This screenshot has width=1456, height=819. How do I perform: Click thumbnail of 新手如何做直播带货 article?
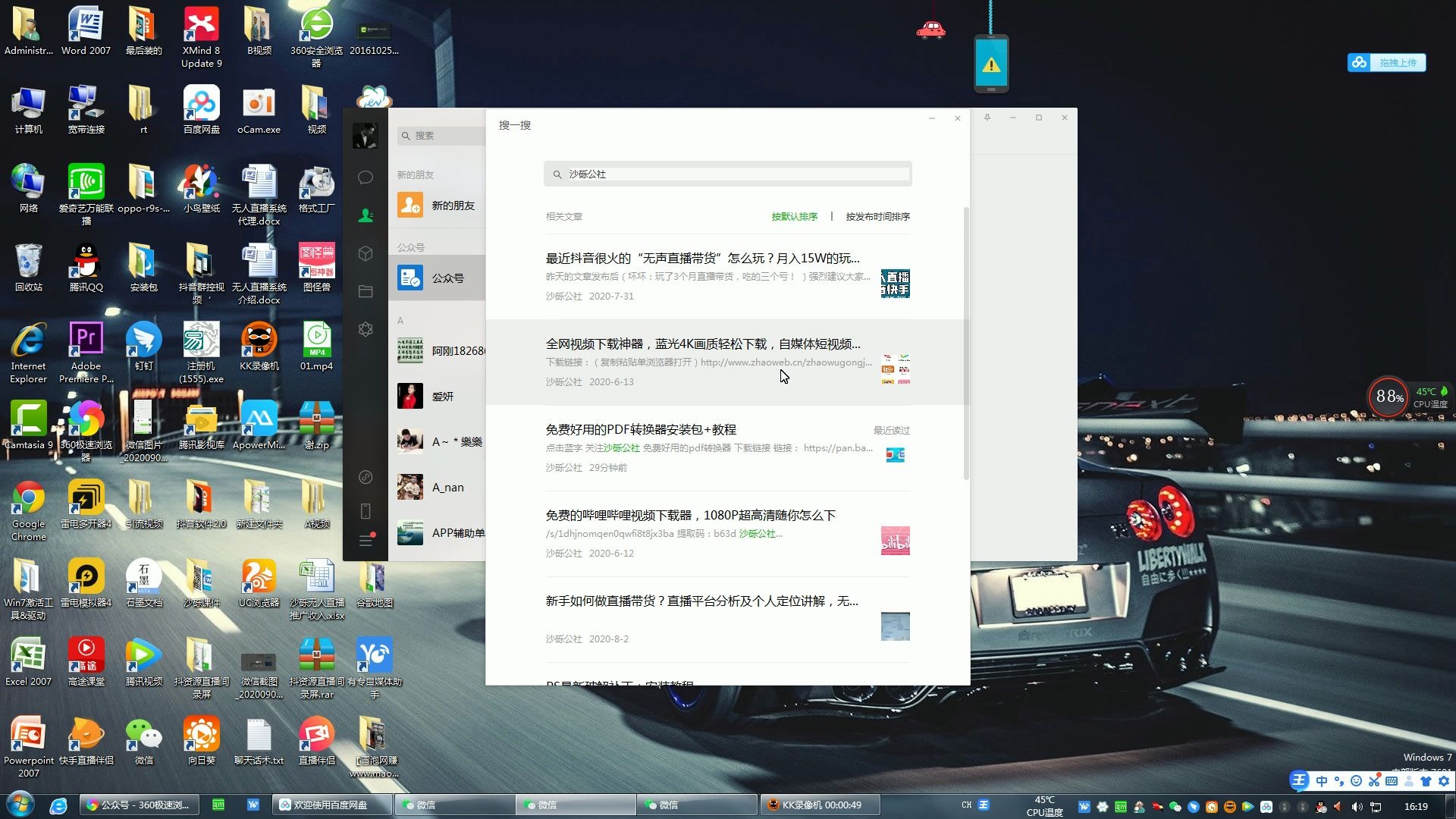click(x=895, y=626)
